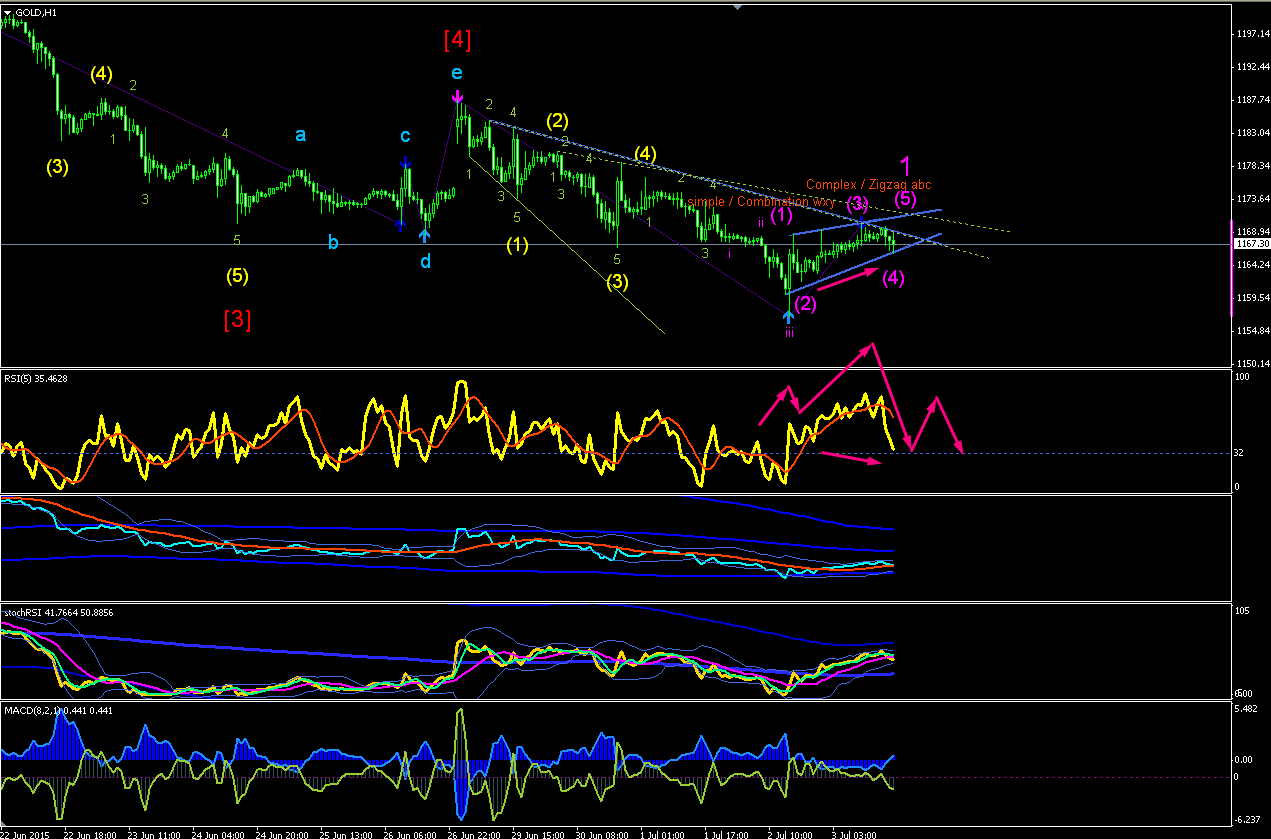Click the 1197.14 price scale value
The width and height of the screenshot is (1271, 839).
tap(1253, 34)
